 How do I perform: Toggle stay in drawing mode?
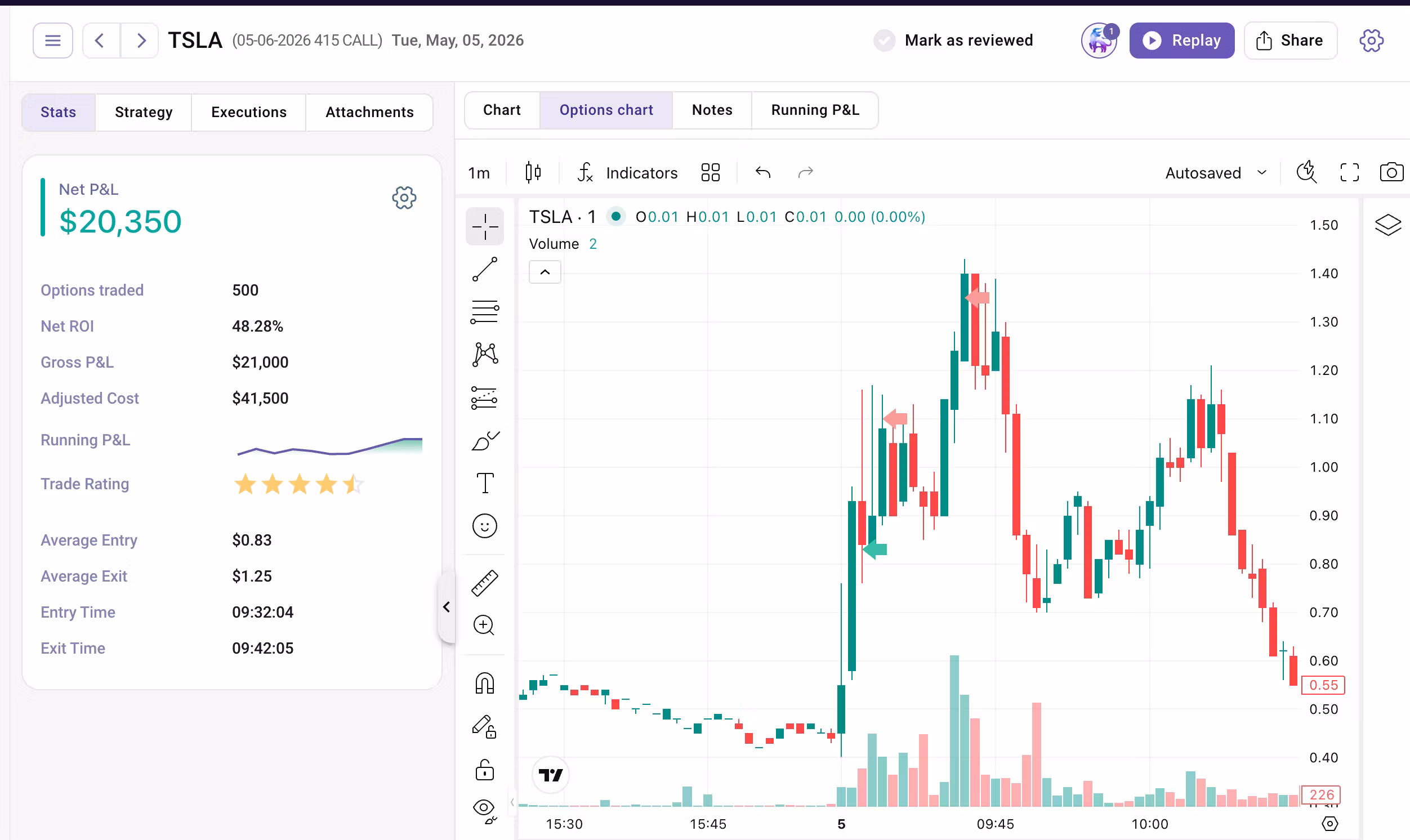point(484,726)
